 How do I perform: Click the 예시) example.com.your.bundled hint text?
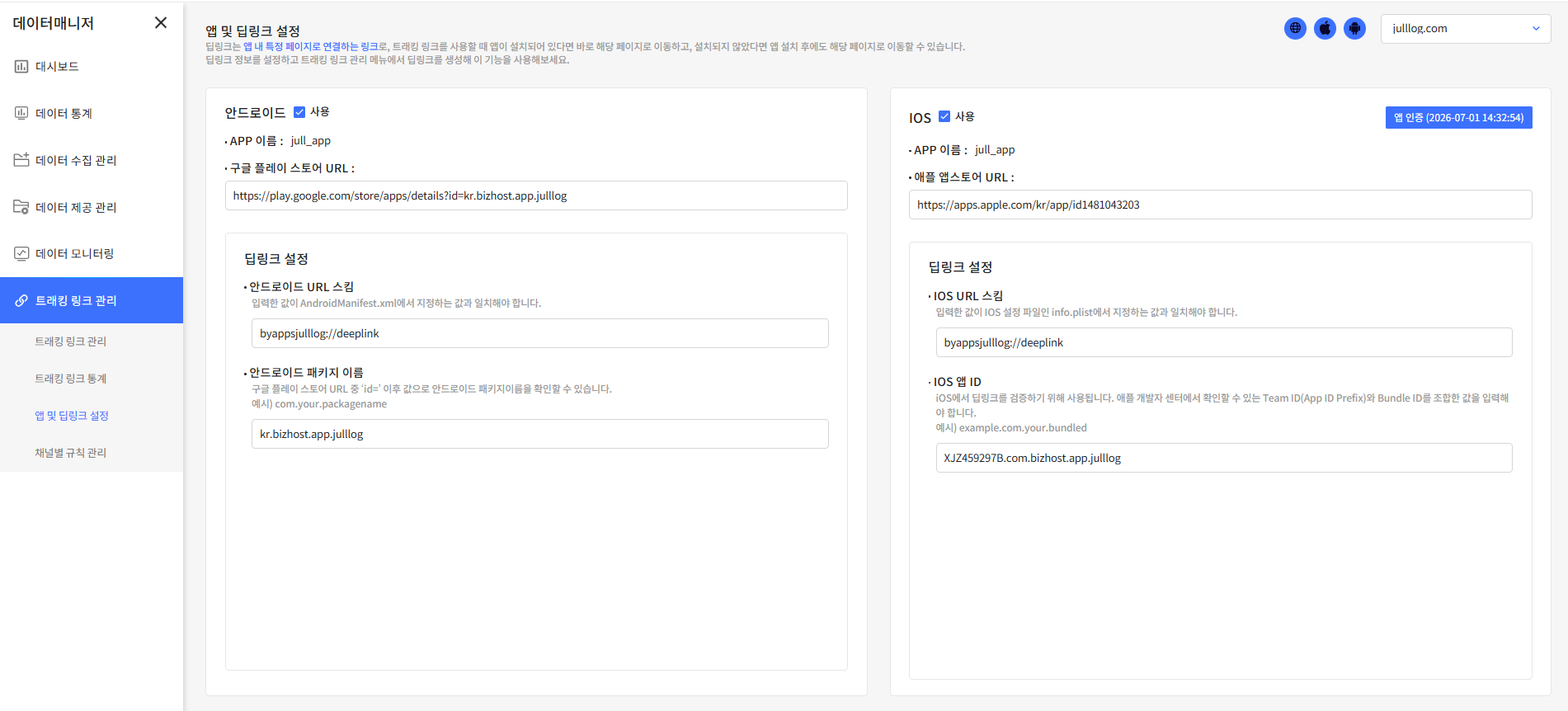click(x=1011, y=428)
